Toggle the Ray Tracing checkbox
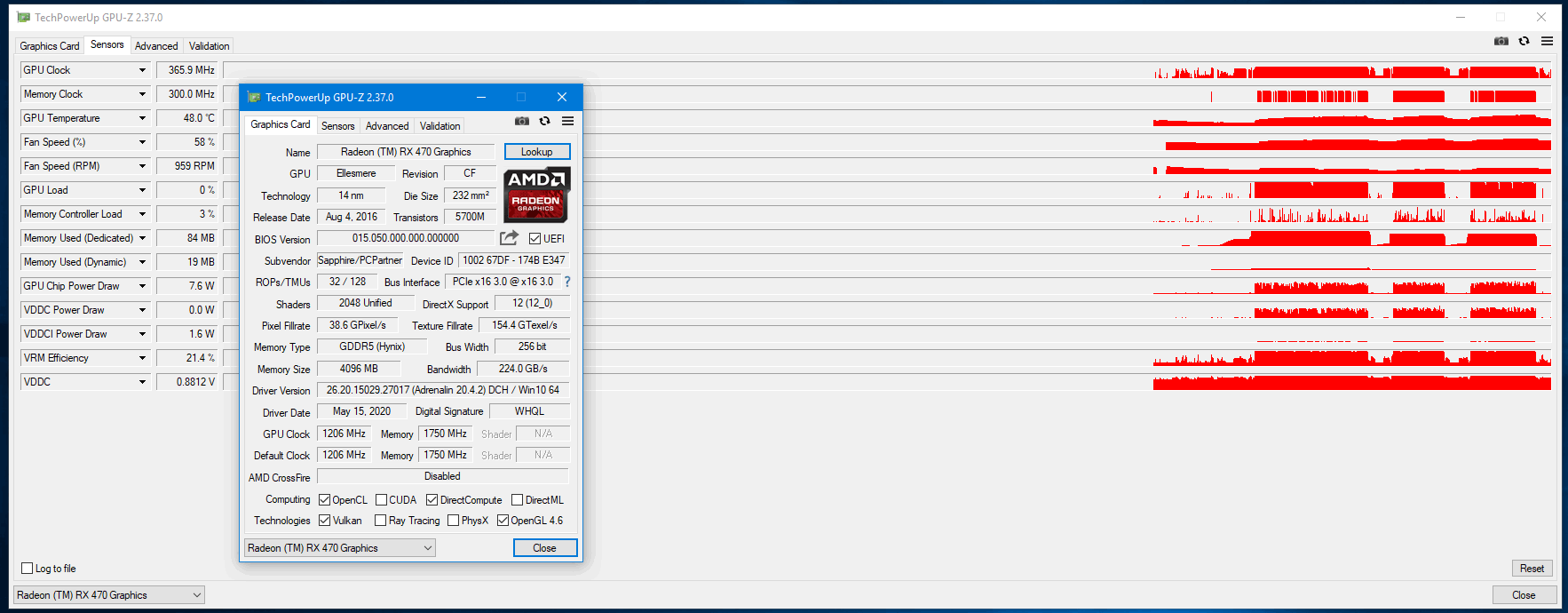 click(x=380, y=521)
